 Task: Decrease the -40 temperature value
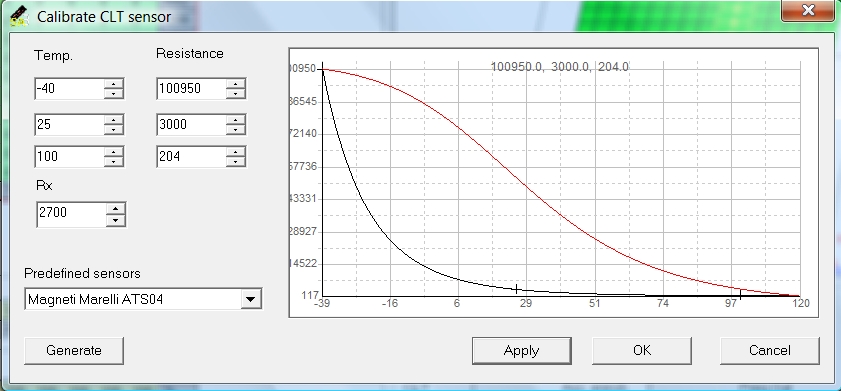point(113,93)
